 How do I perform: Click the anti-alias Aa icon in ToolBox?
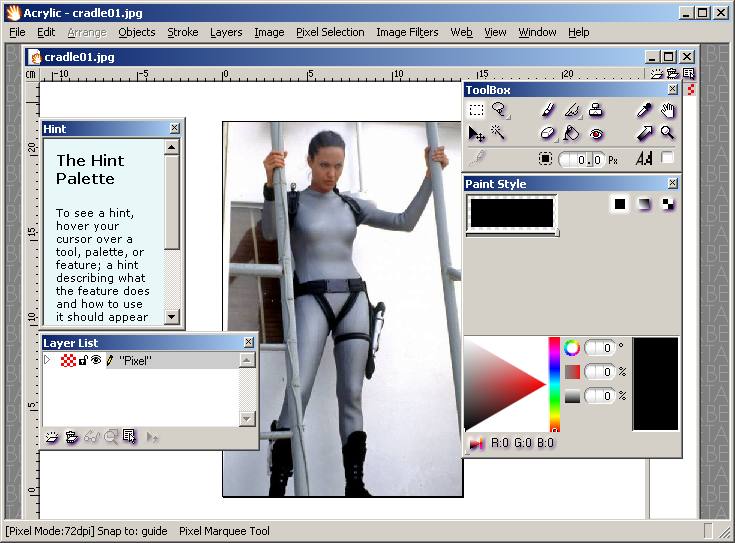tap(644, 158)
